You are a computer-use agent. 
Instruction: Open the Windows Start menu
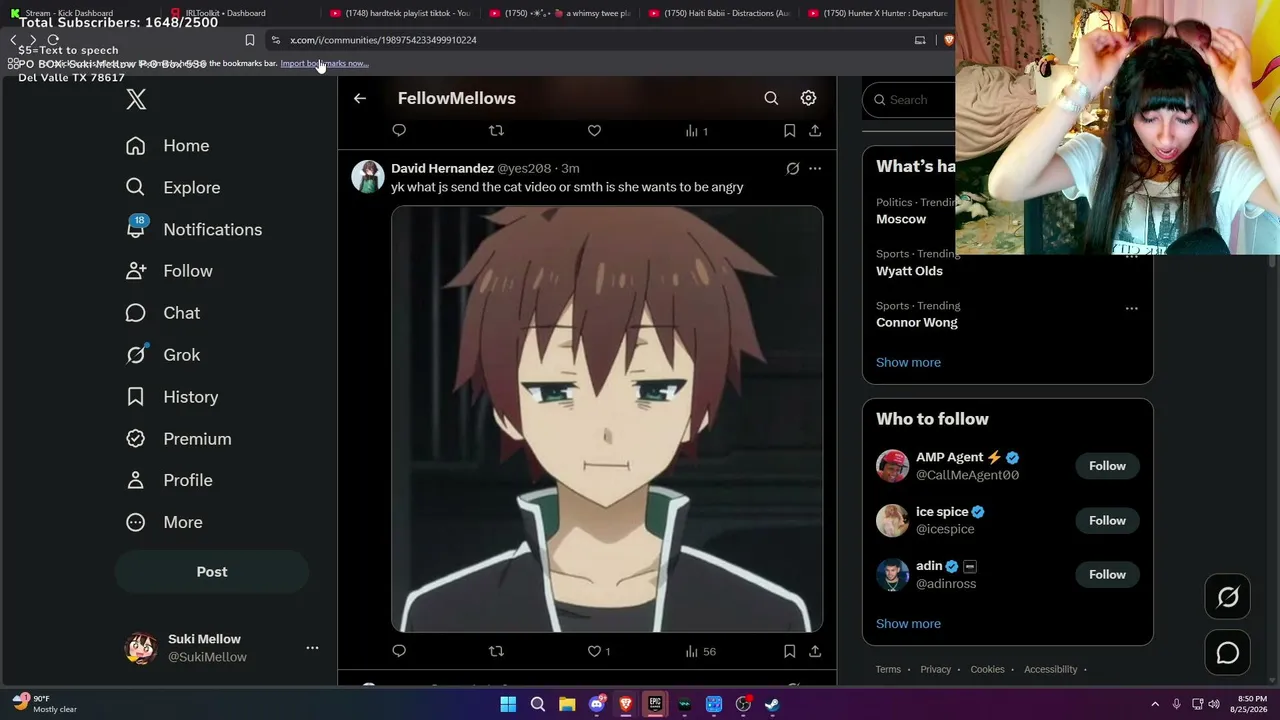click(508, 704)
